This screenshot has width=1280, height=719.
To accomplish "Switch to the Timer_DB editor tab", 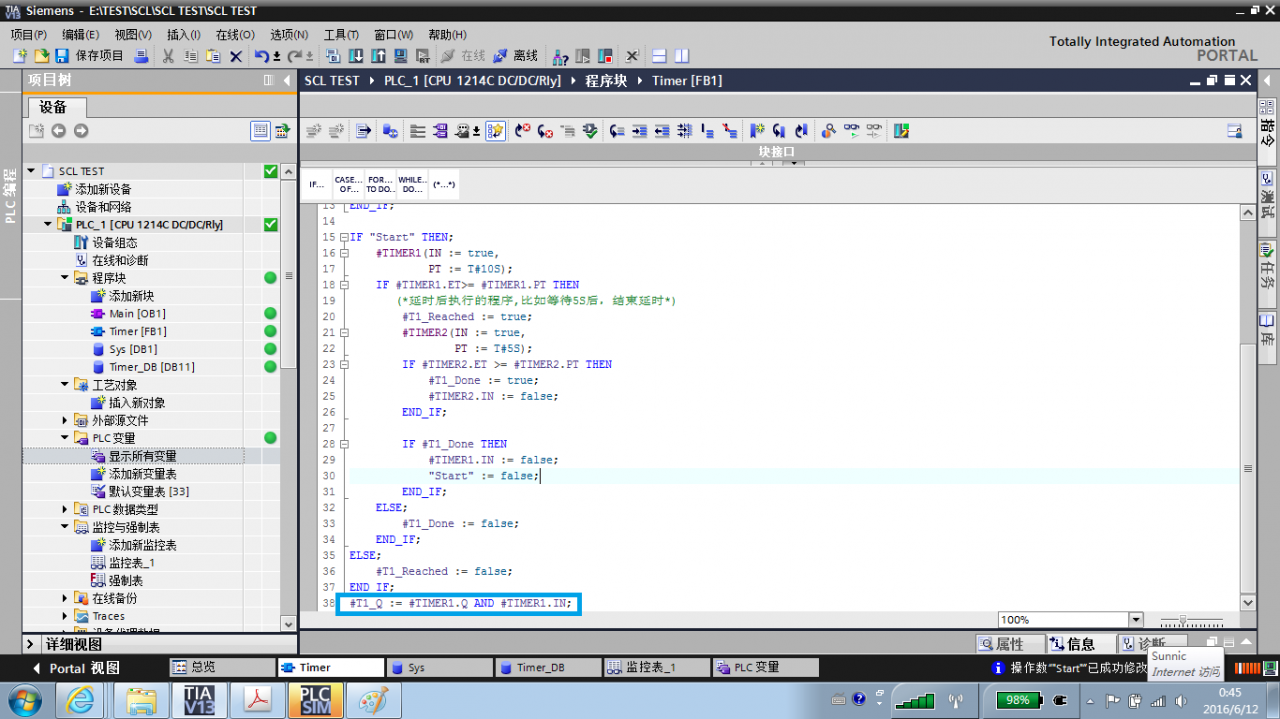I will 548,667.
